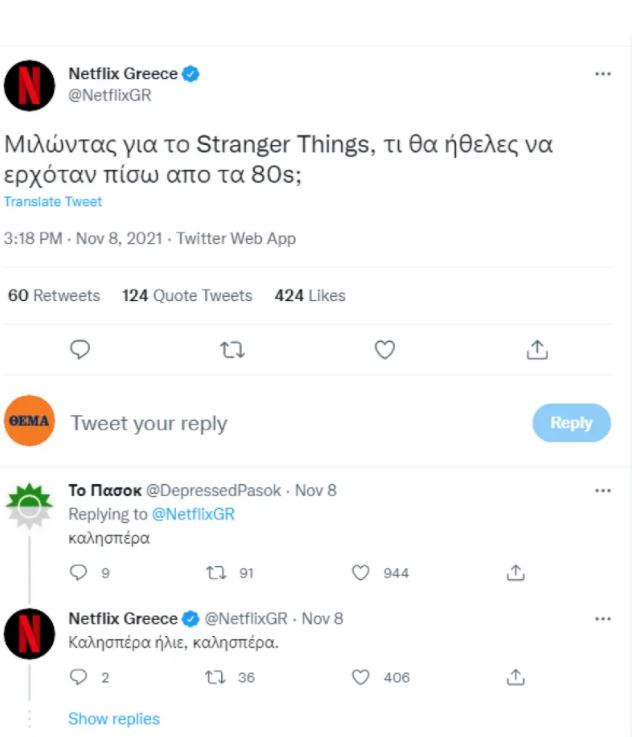Reply to the Το Πασοκ comment

click(x=79, y=573)
